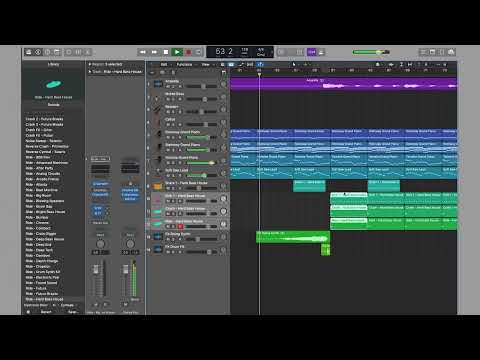The width and height of the screenshot is (480, 360).
Task: Click the Toolbar icon in the control bar
Action: (57, 52)
